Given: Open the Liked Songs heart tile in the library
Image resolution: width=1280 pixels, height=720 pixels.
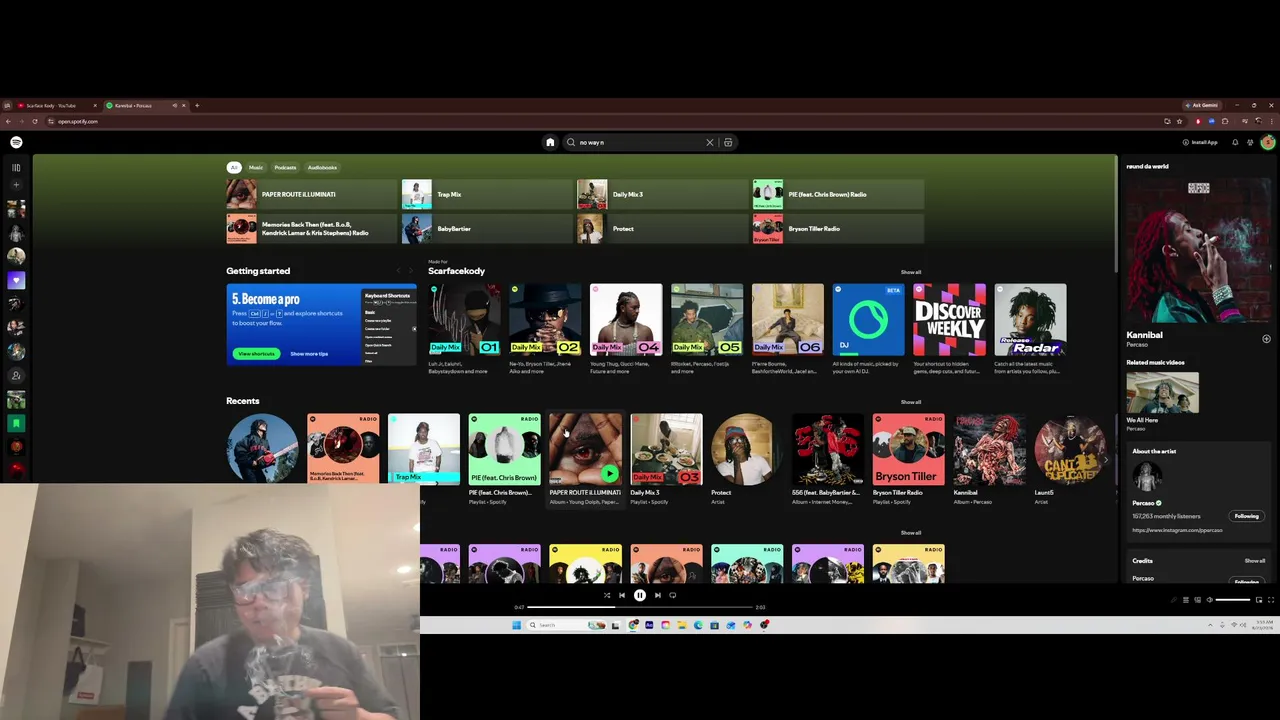Looking at the screenshot, I should [x=16, y=281].
